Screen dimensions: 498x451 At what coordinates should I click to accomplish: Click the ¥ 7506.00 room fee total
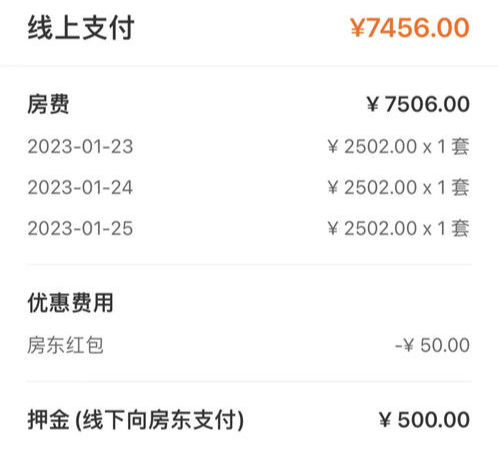click(418, 104)
